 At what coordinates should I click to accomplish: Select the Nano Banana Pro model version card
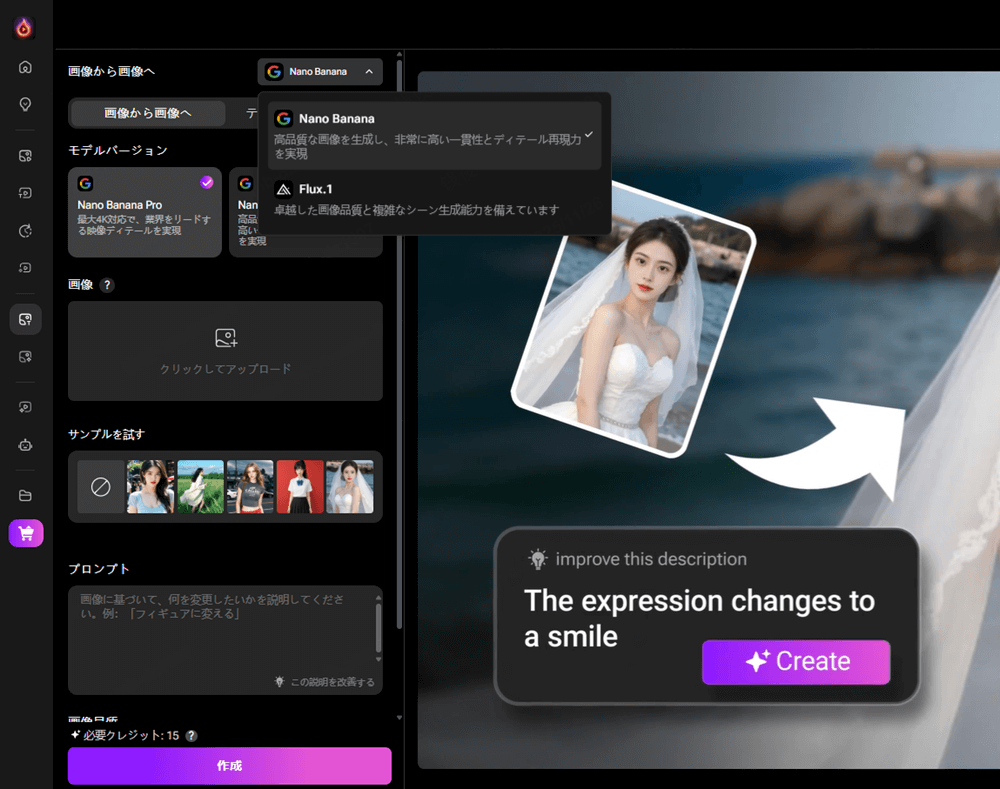(x=145, y=212)
